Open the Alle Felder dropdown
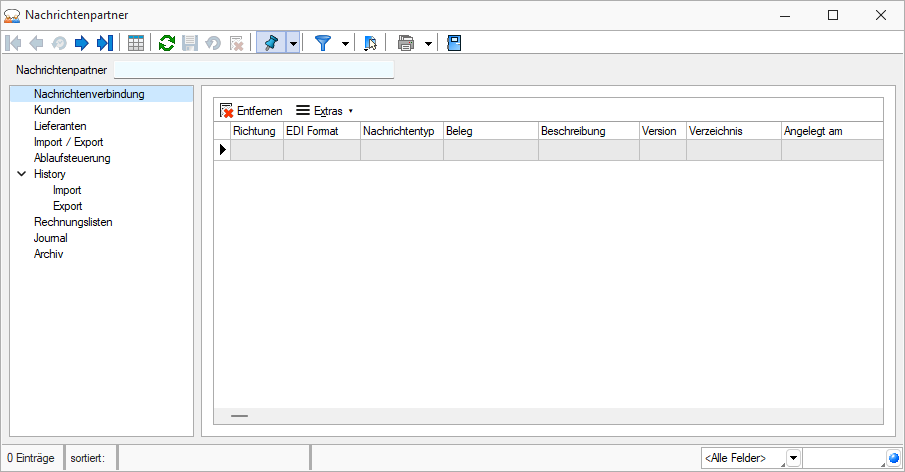905x472 pixels. pyautogui.click(x=793, y=458)
